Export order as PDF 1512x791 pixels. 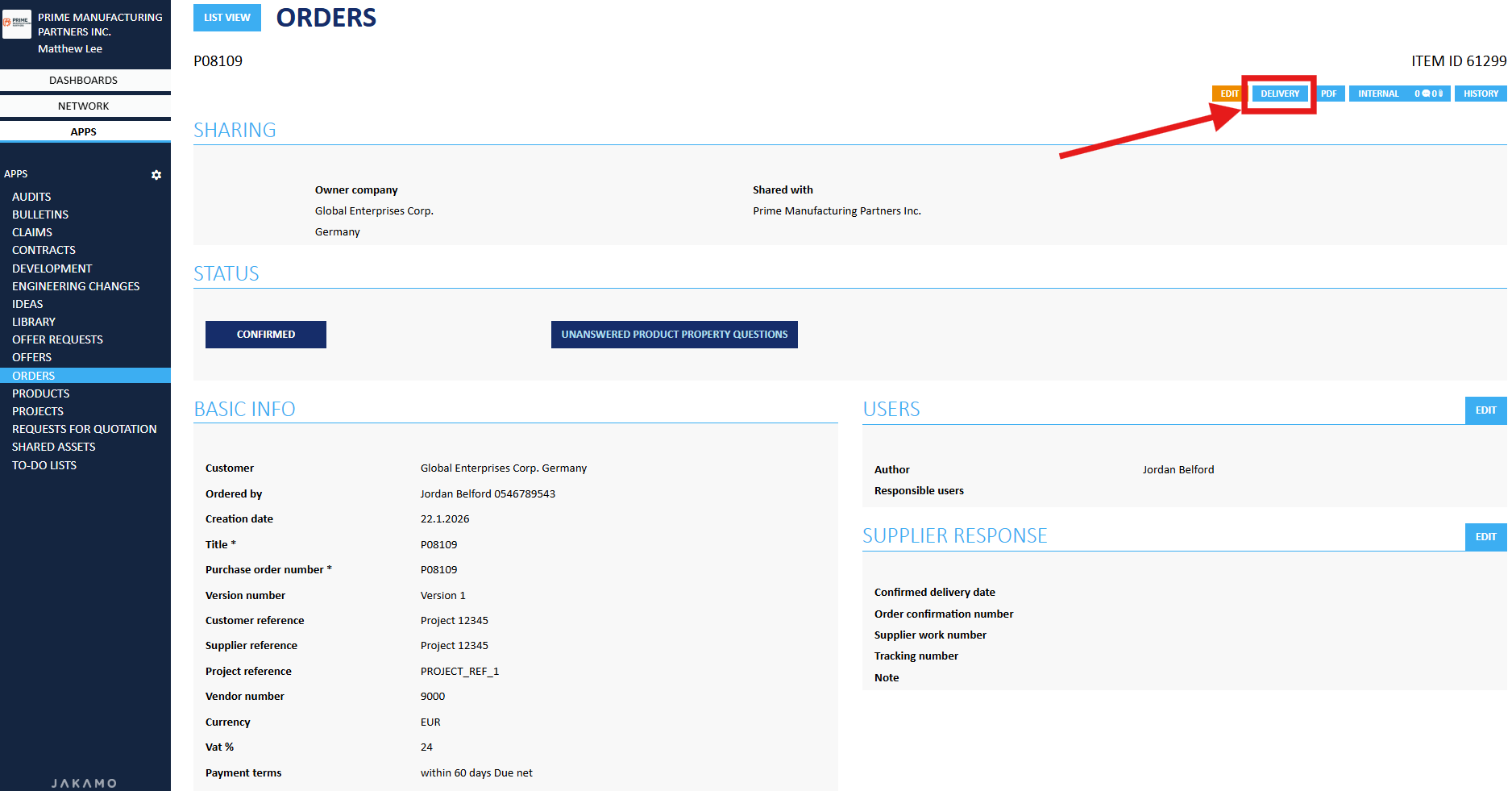point(1328,94)
